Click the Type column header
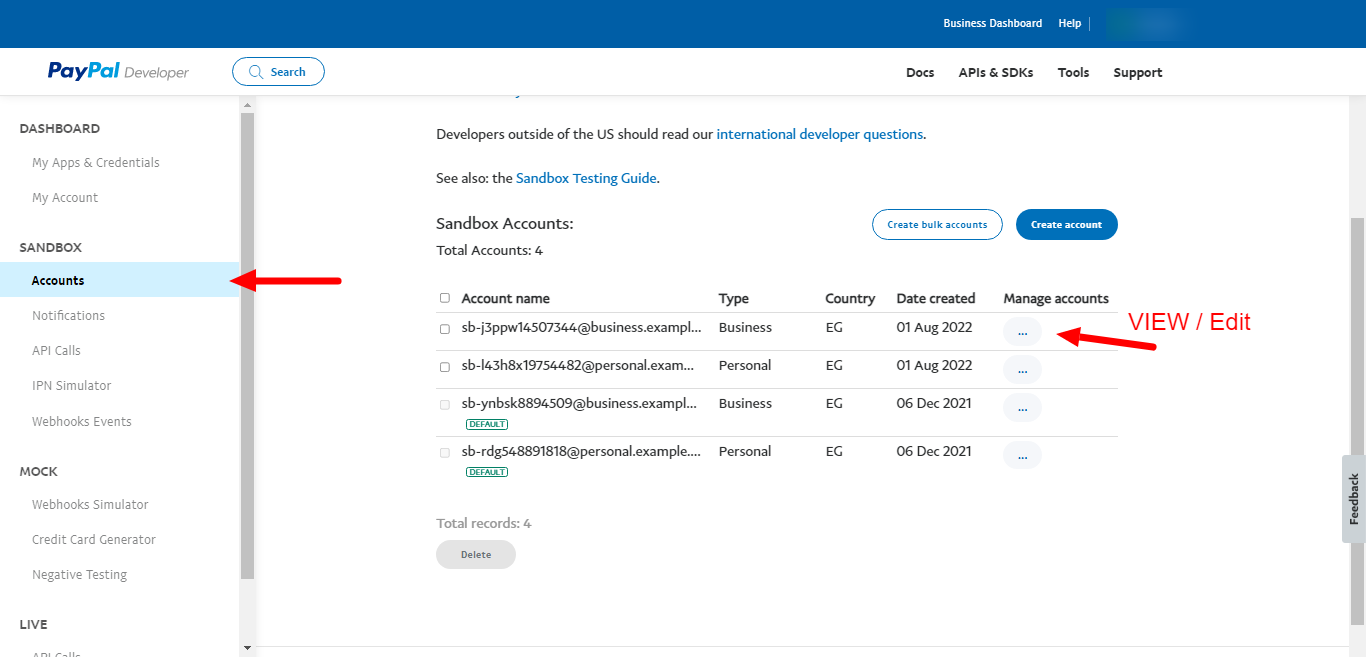Screen dimensions: 1366x657 pyautogui.click(x=734, y=299)
